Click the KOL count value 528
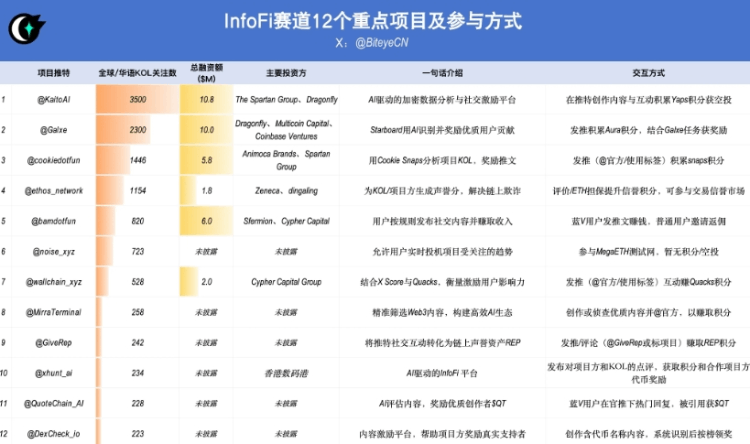Screen dimensions: 750x444 pyautogui.click(x=138, y=282)
